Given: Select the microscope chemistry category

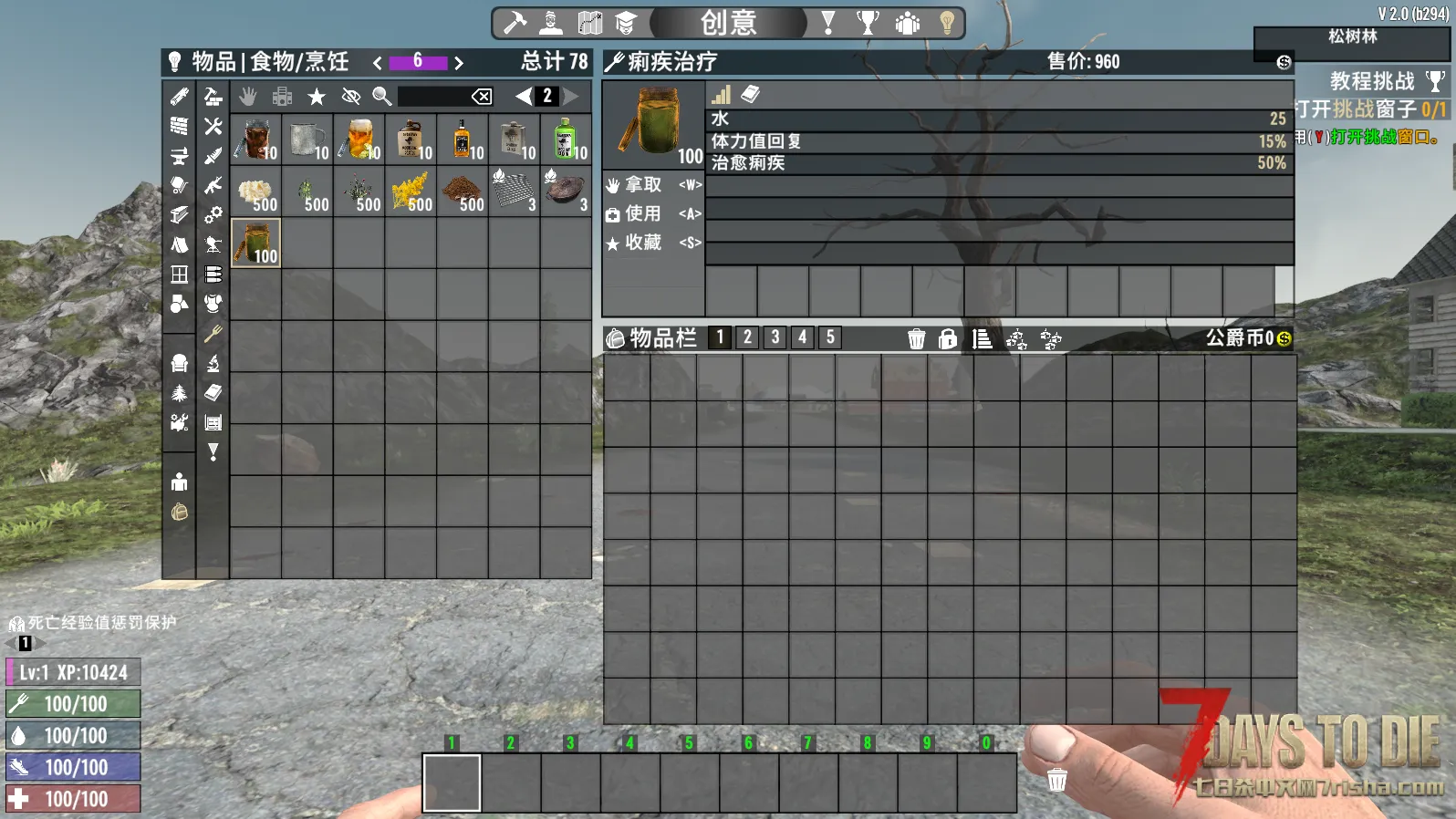Looking at the screenshot, I should coord(213,363).
